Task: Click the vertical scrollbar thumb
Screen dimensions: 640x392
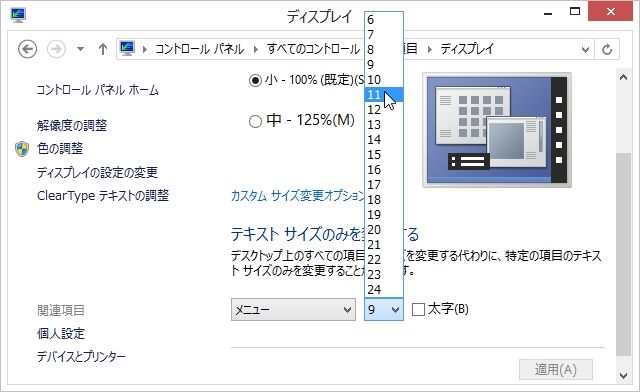Action: [x=623, y=254]
